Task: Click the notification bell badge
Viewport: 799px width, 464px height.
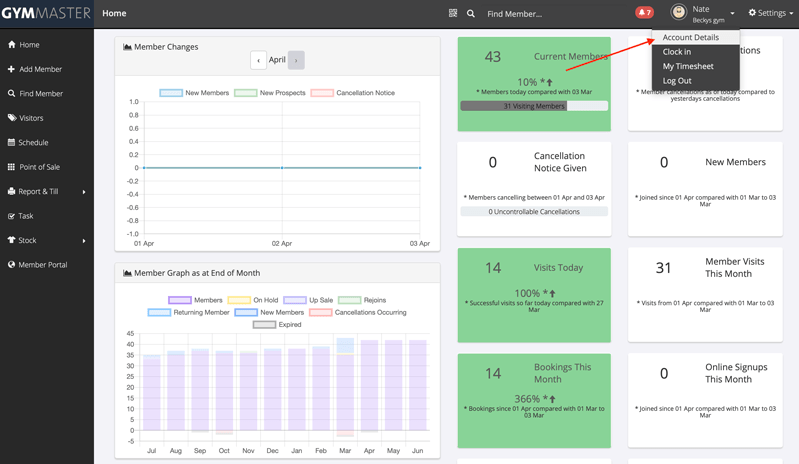Action: pyautogui.click(x=644, y=13)
